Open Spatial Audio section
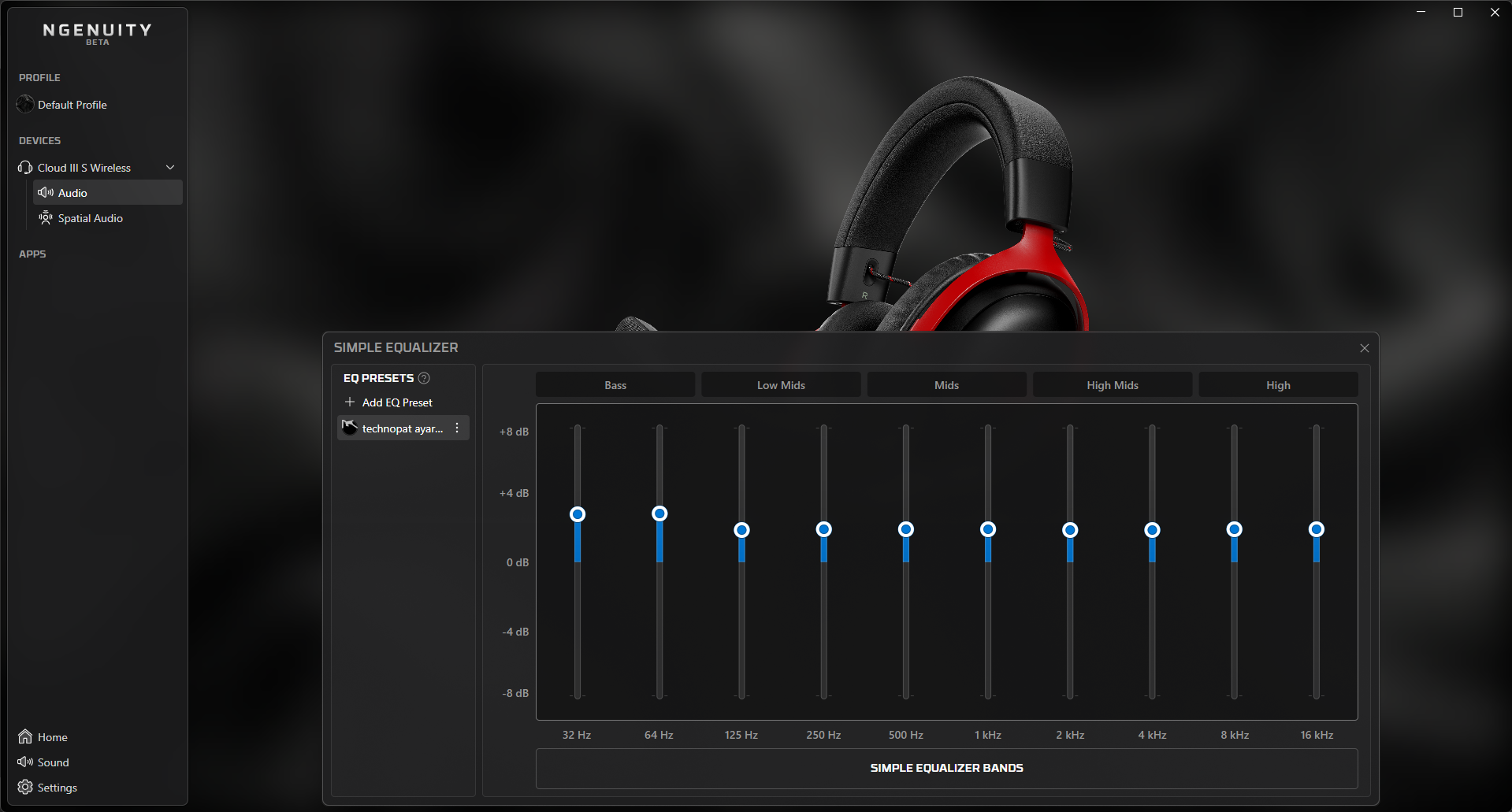 click(108, 218)
